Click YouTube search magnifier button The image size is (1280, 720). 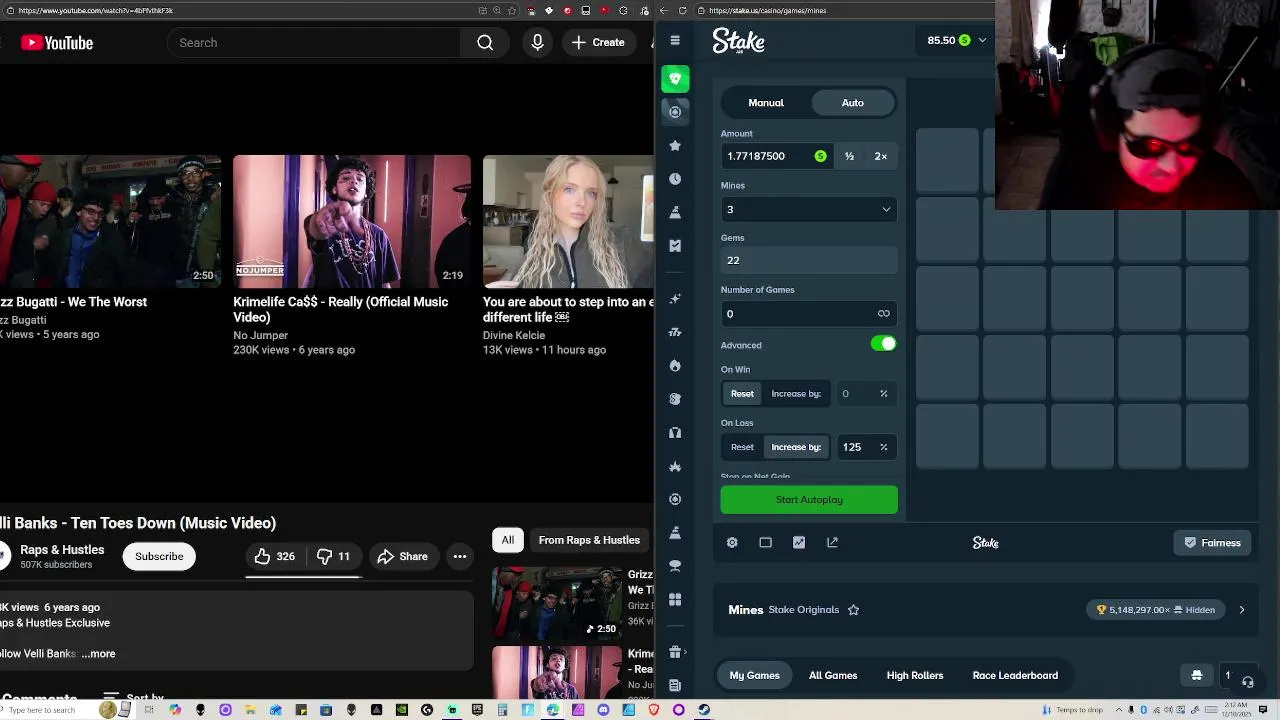pyautogui.click(x=485, y=43)
